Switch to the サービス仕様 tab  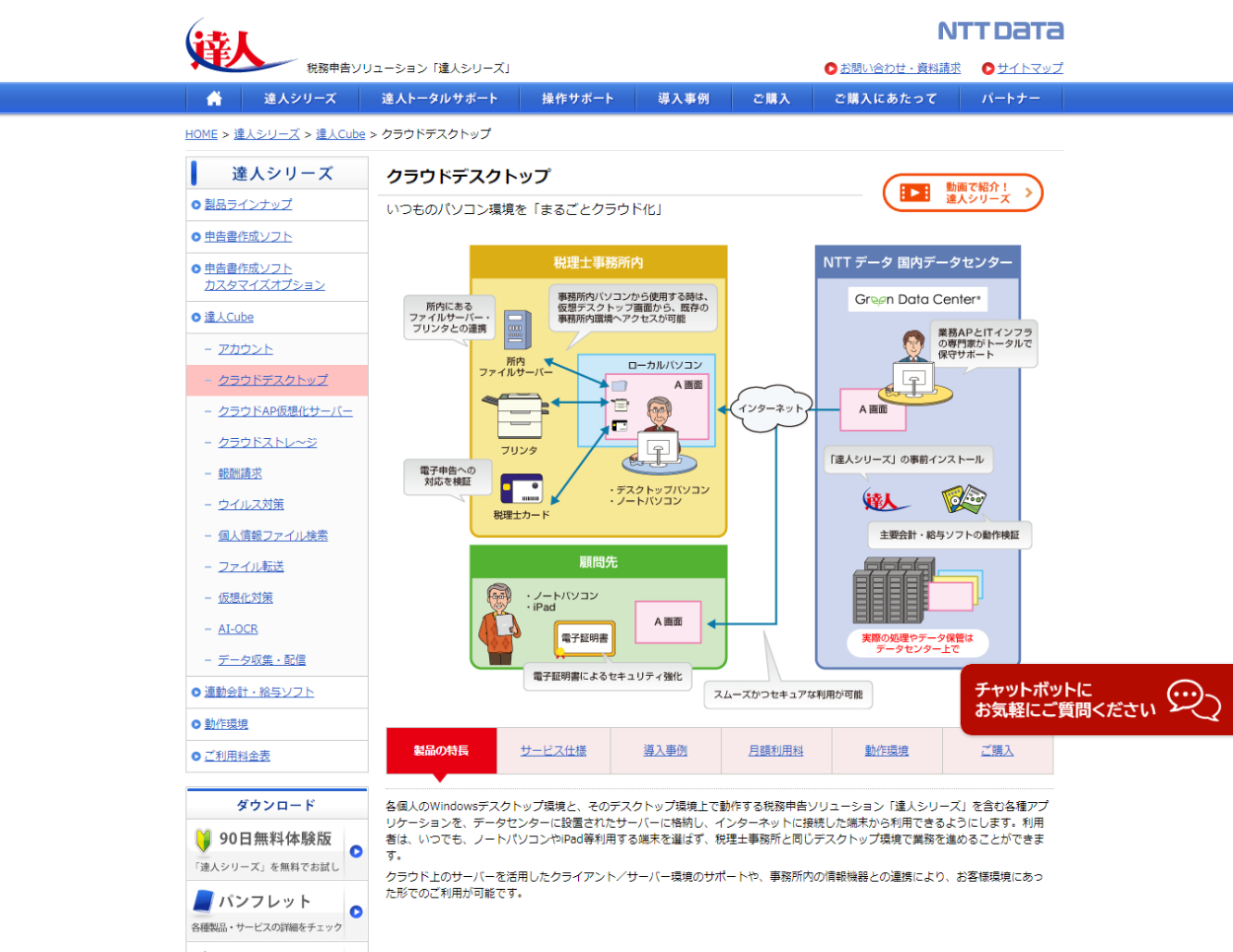553,751
